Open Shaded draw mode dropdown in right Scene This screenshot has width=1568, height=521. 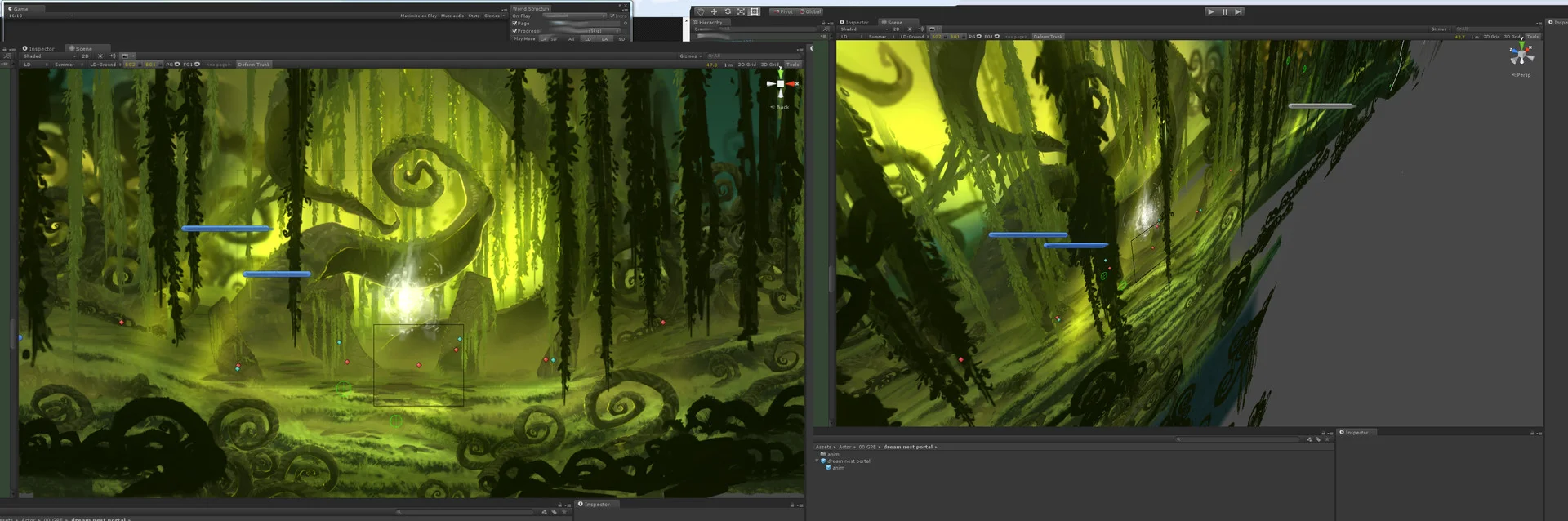[864, 29]
